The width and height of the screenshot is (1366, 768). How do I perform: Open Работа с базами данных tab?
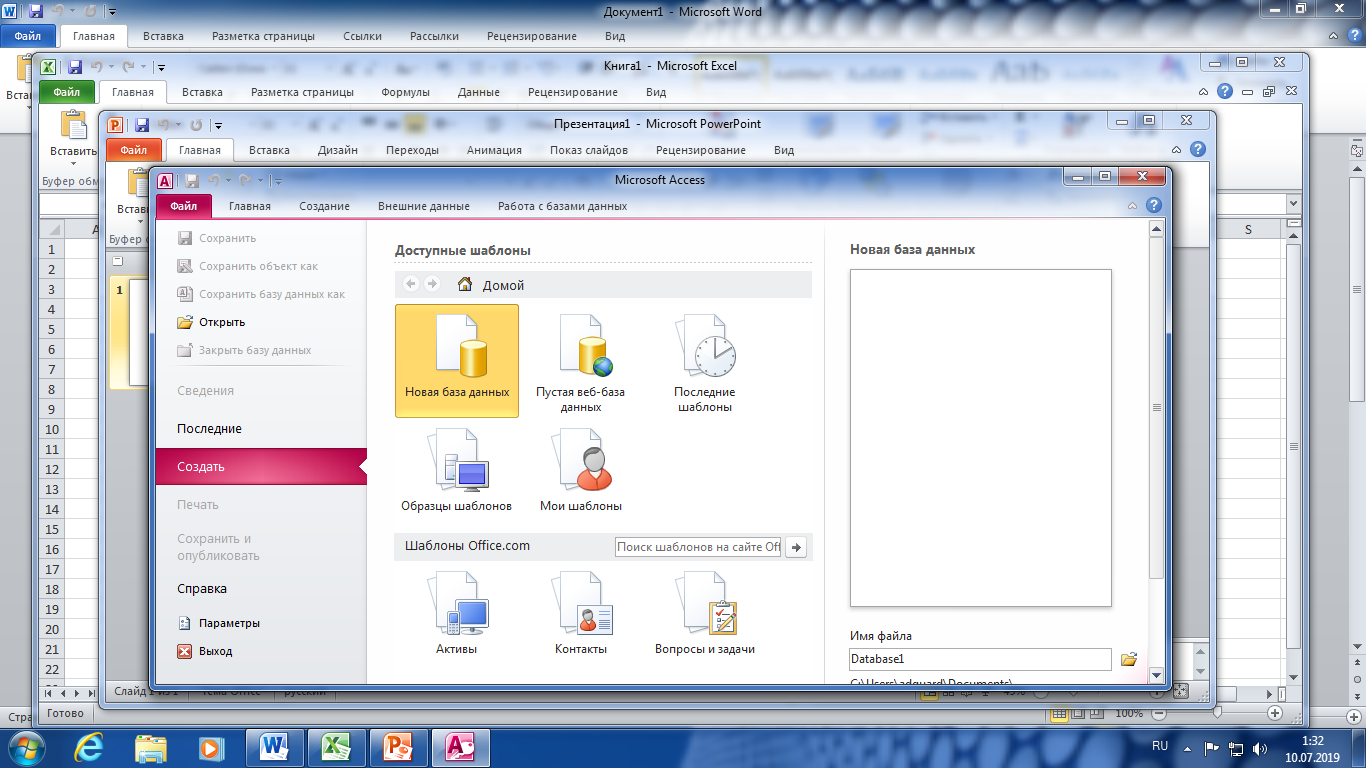[x=563, y=206]
